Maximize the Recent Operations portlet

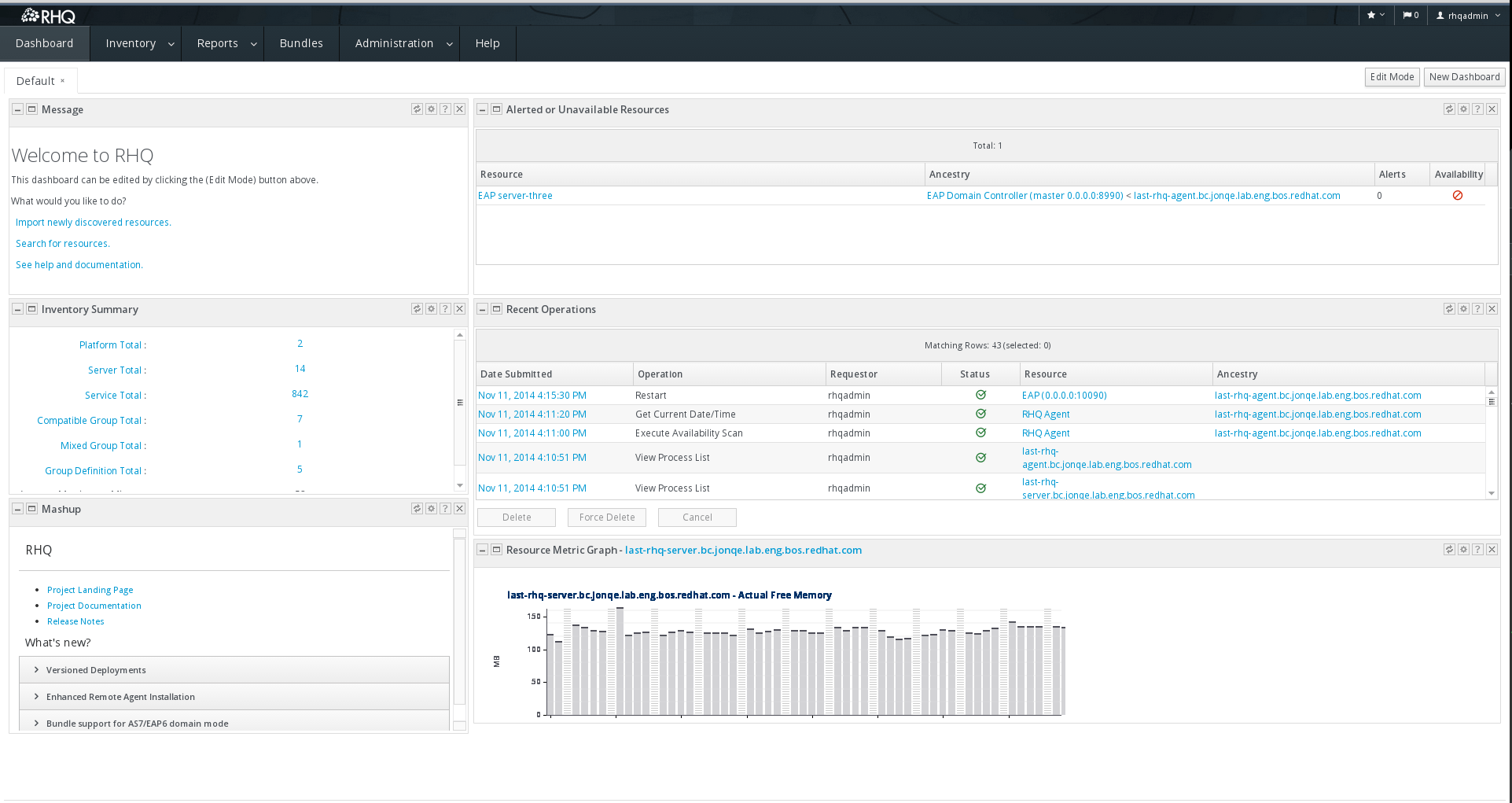click(x=496, y=309)
